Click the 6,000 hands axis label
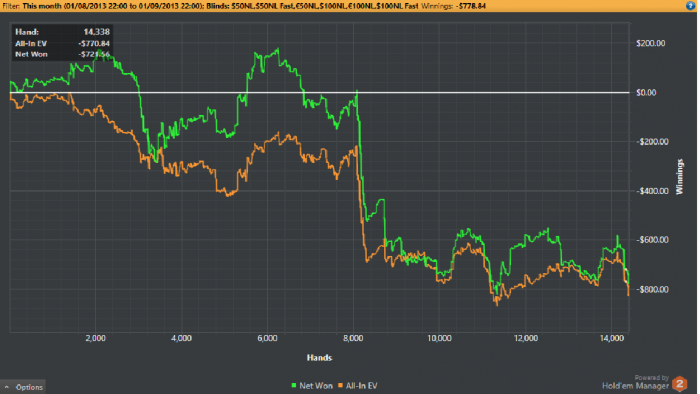This screenshot has width=700, height=394. pyautogui.click(x=267, y=338)
